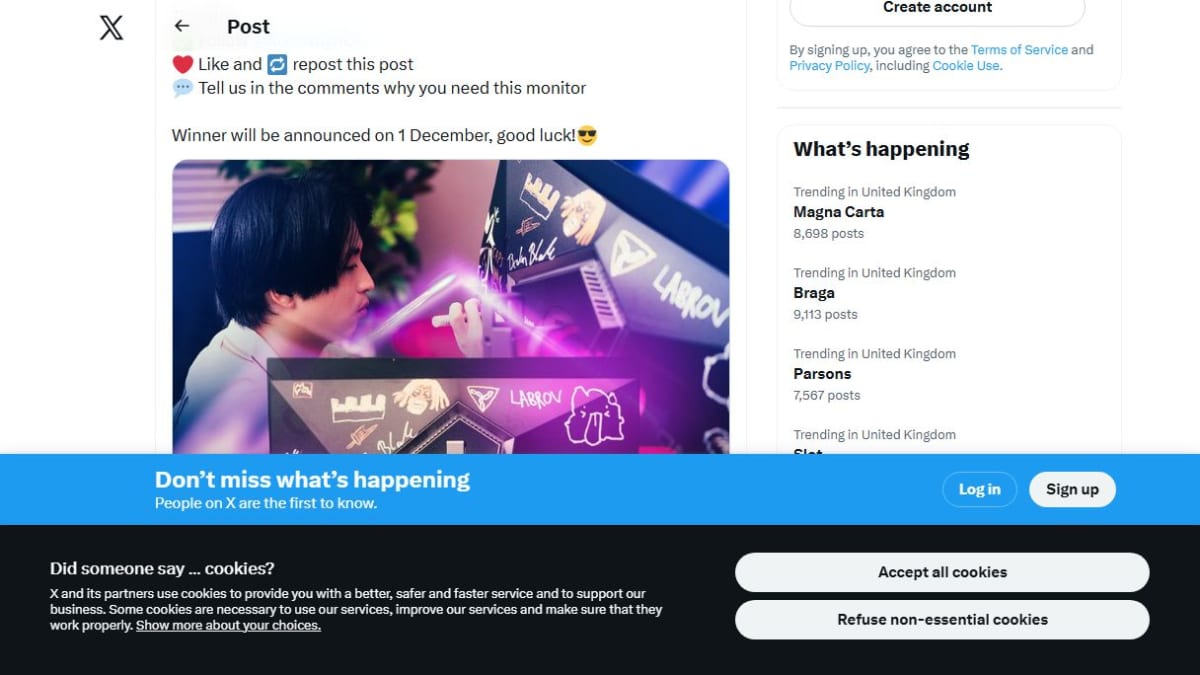
Task: Click the blue repost emoji
Action: point(277,64)
